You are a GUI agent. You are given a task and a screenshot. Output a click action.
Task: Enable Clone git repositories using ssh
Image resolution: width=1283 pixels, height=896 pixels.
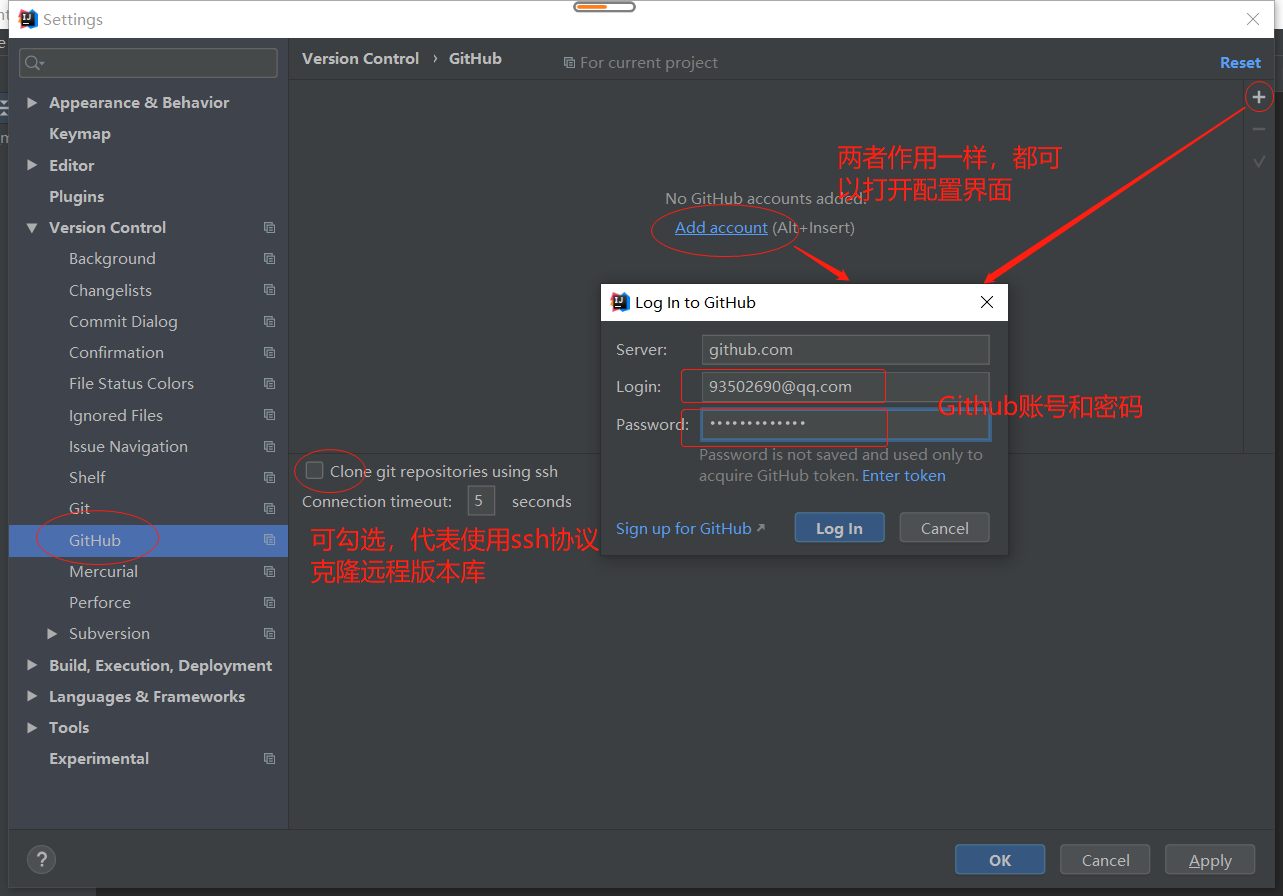coord(315,471)
